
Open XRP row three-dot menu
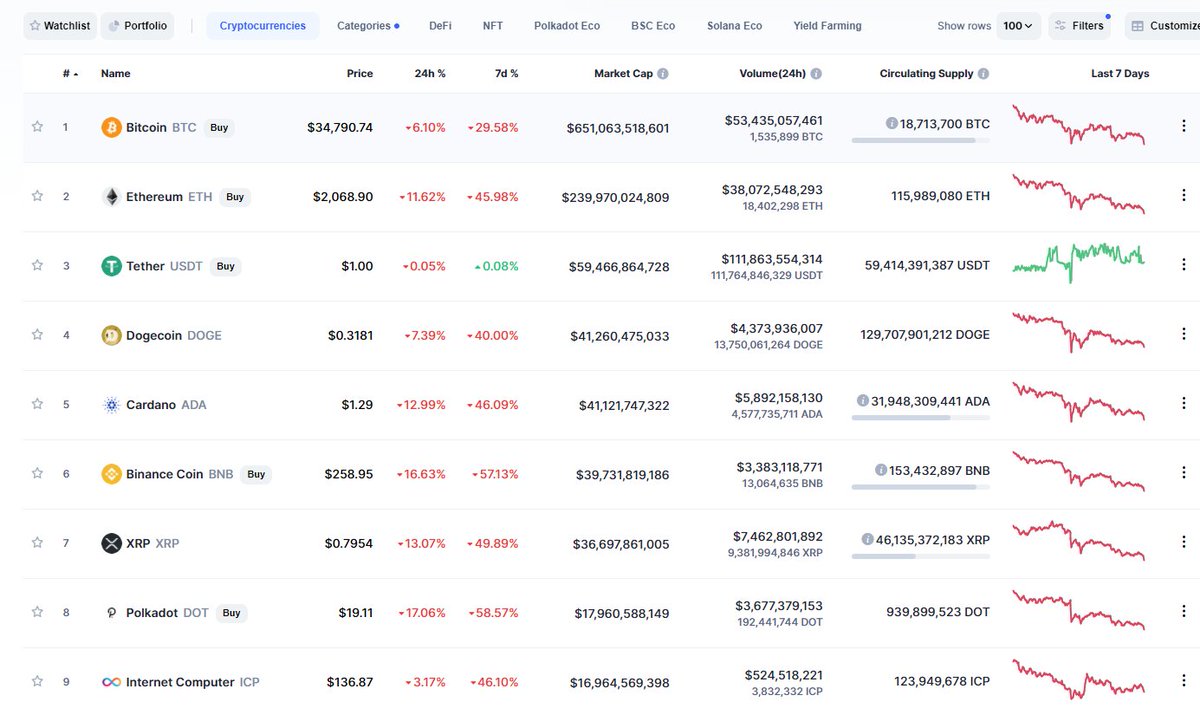(x=1184, y=543)
